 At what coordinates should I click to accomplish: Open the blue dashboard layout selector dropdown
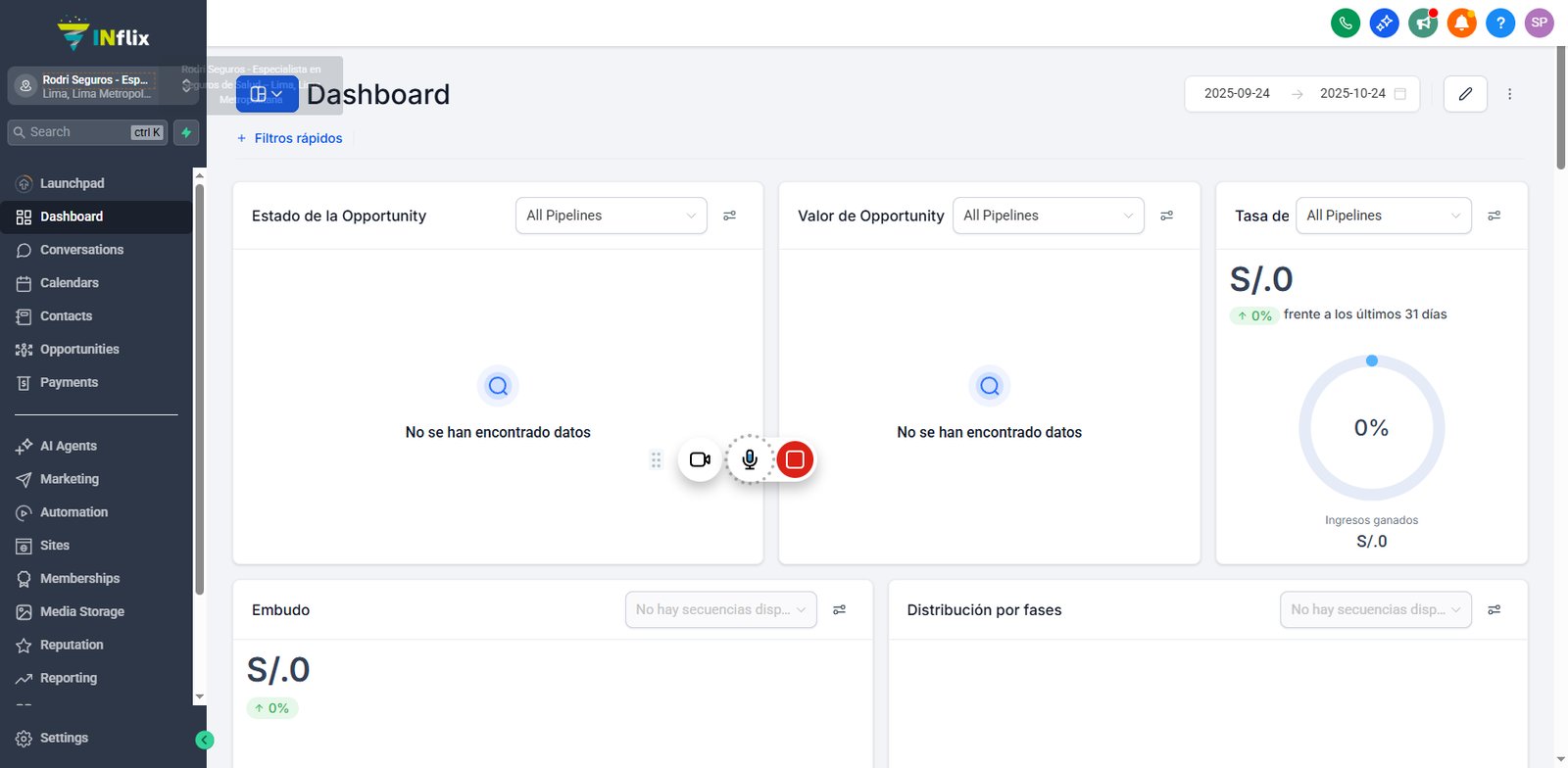[267, 94]
